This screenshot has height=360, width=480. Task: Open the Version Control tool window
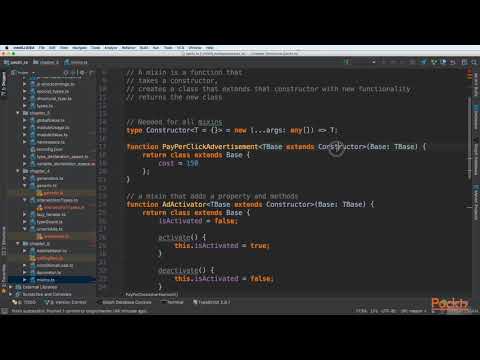66,302
